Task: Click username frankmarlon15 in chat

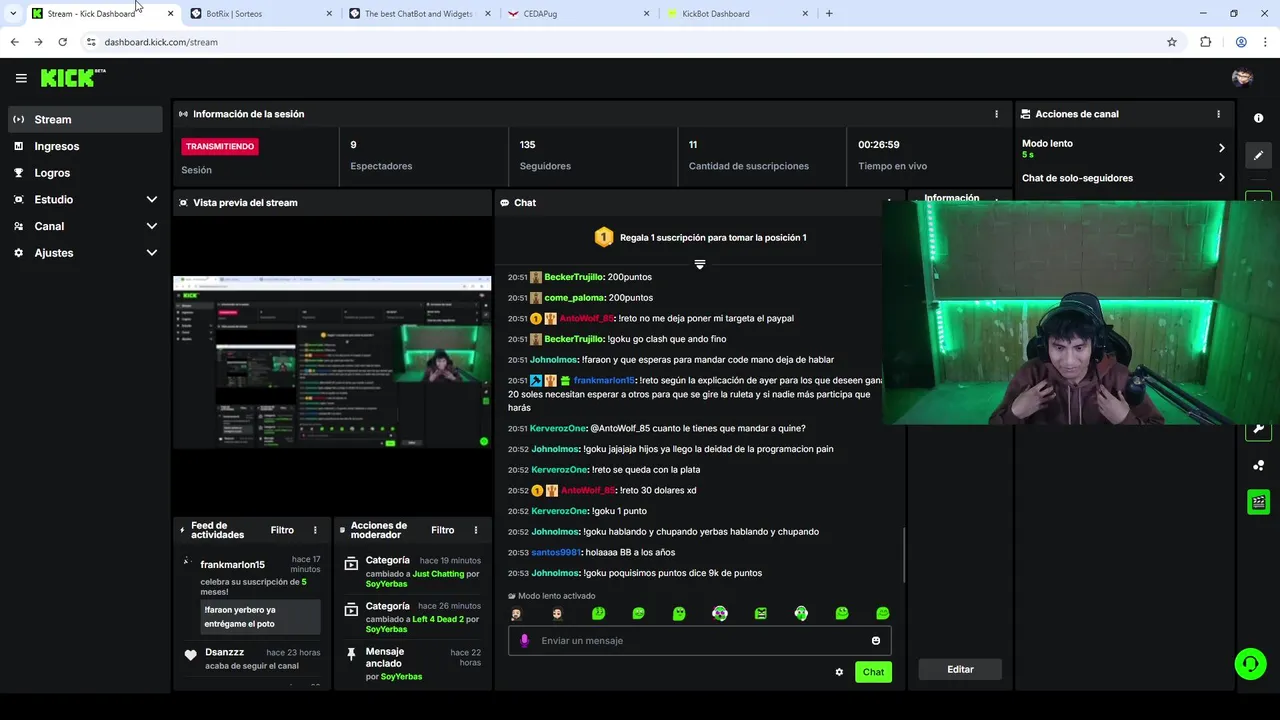Action: click(x=603, y=380)
